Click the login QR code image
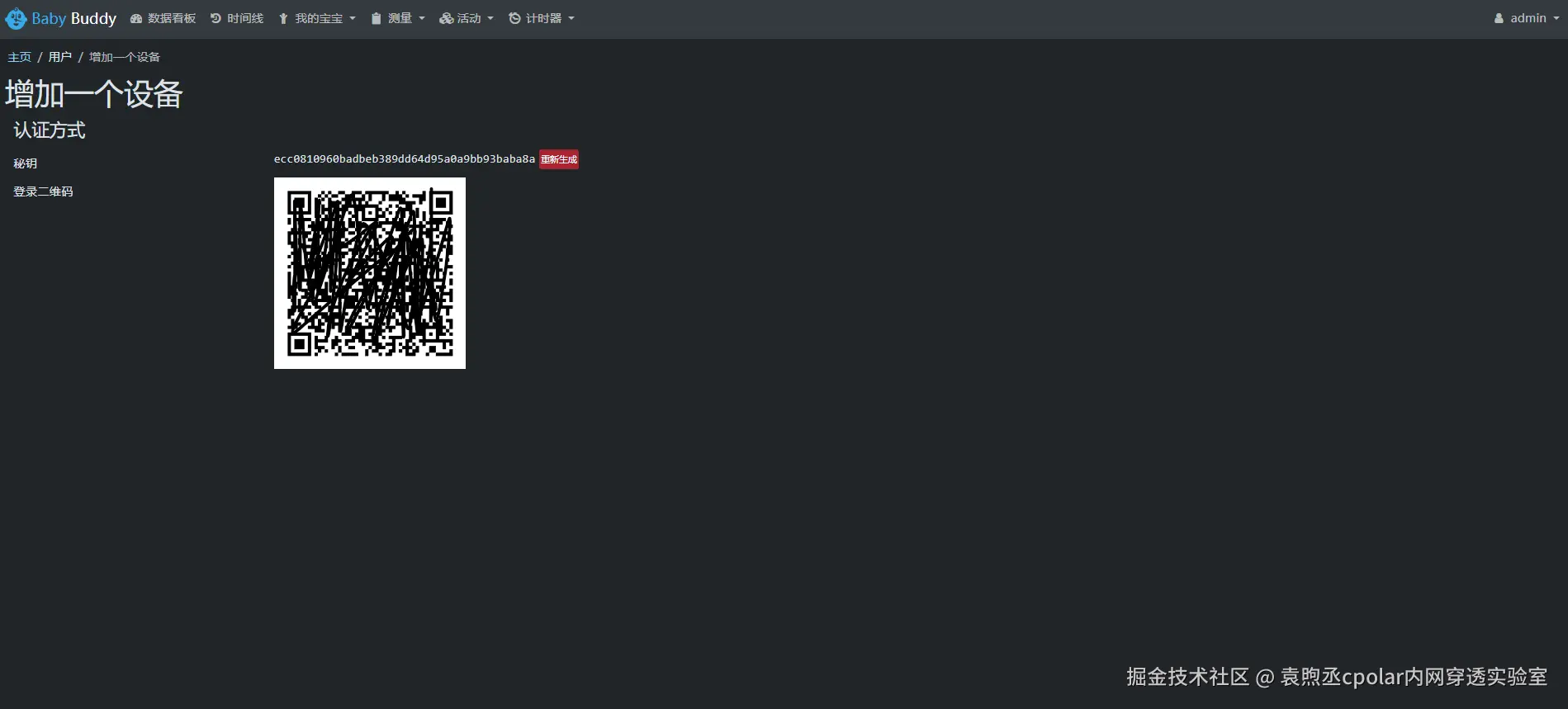This screenshot has width=1568, height=709. 370,273
